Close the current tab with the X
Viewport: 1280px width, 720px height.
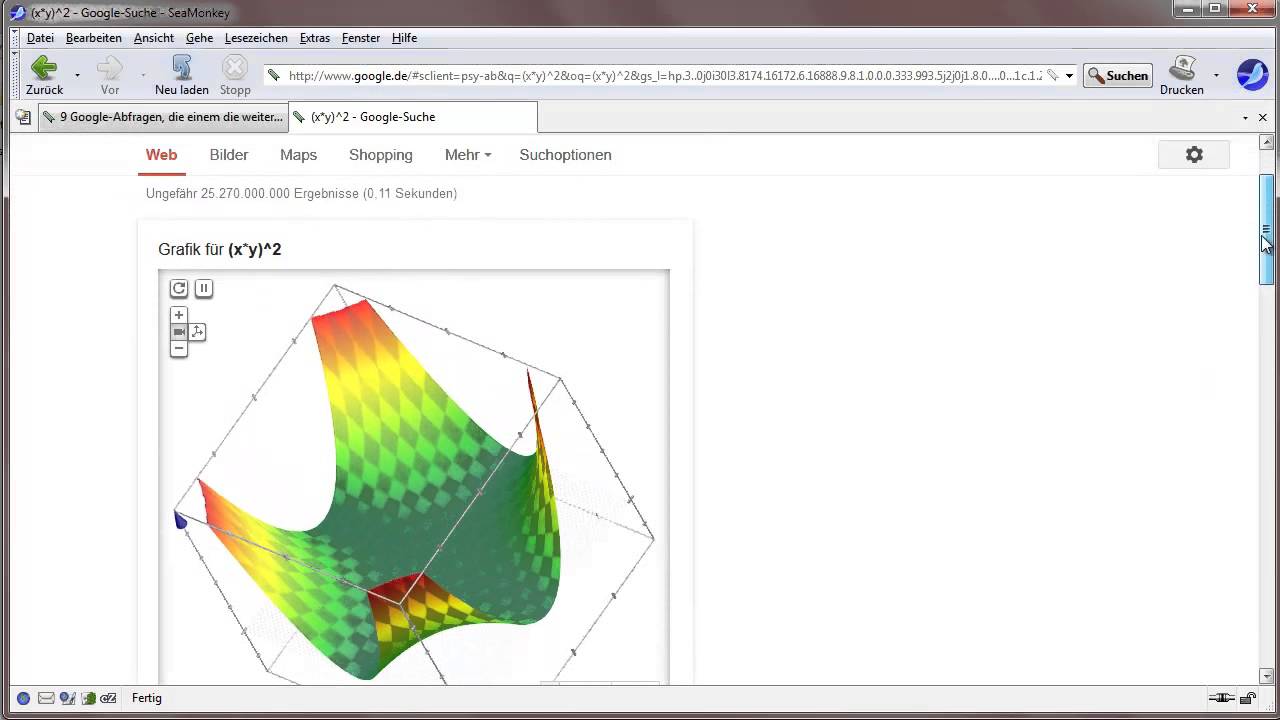pos(1264,117)
